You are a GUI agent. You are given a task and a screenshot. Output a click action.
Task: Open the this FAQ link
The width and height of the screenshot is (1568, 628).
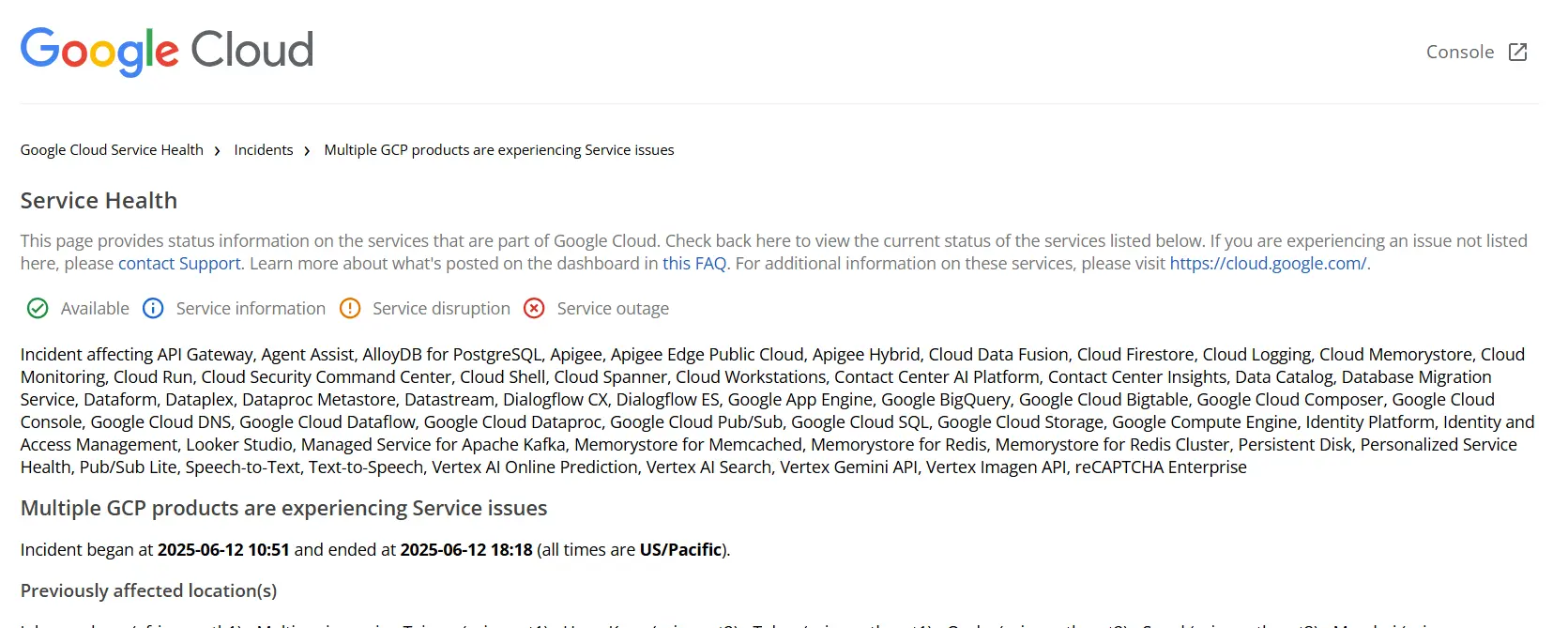(x=694, y=264)
